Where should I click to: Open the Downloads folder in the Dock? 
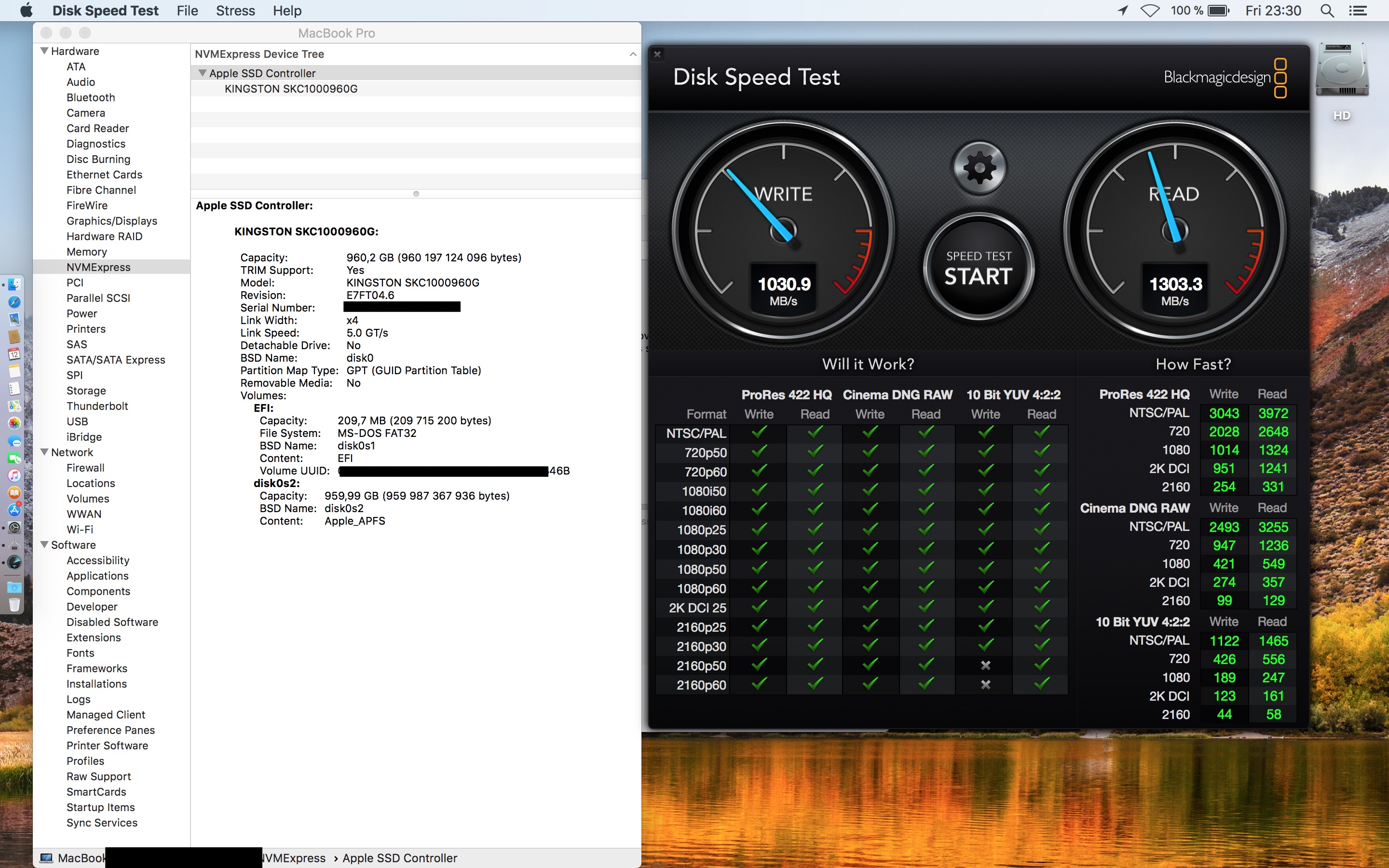click(14, 587)
